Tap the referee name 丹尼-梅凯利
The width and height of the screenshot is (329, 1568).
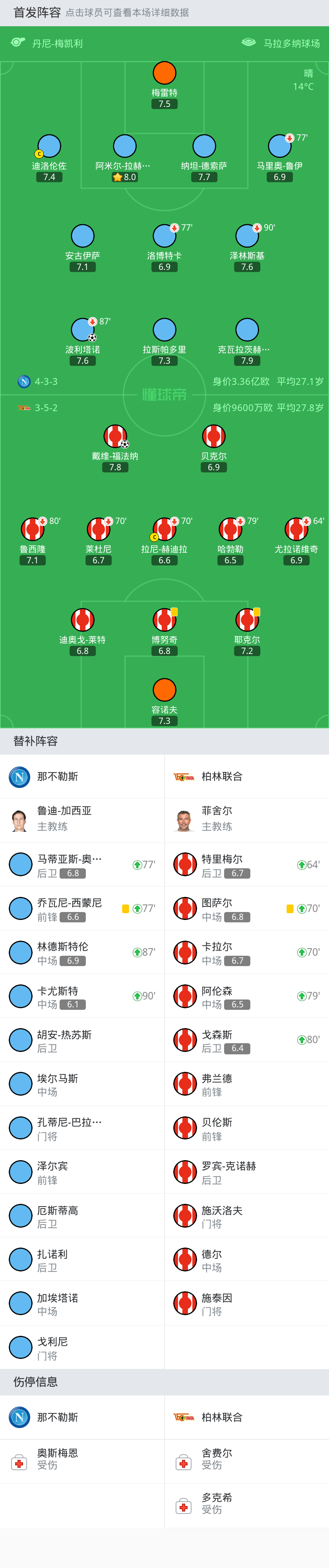point(57,43)
